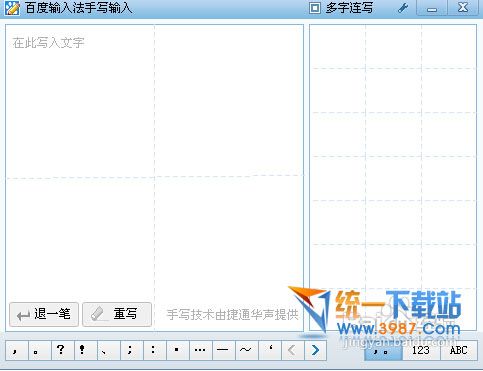Viewport: 483px width, 371px height.
Task: Insert the ellipsis … symbol
Action: pos(201,350)
